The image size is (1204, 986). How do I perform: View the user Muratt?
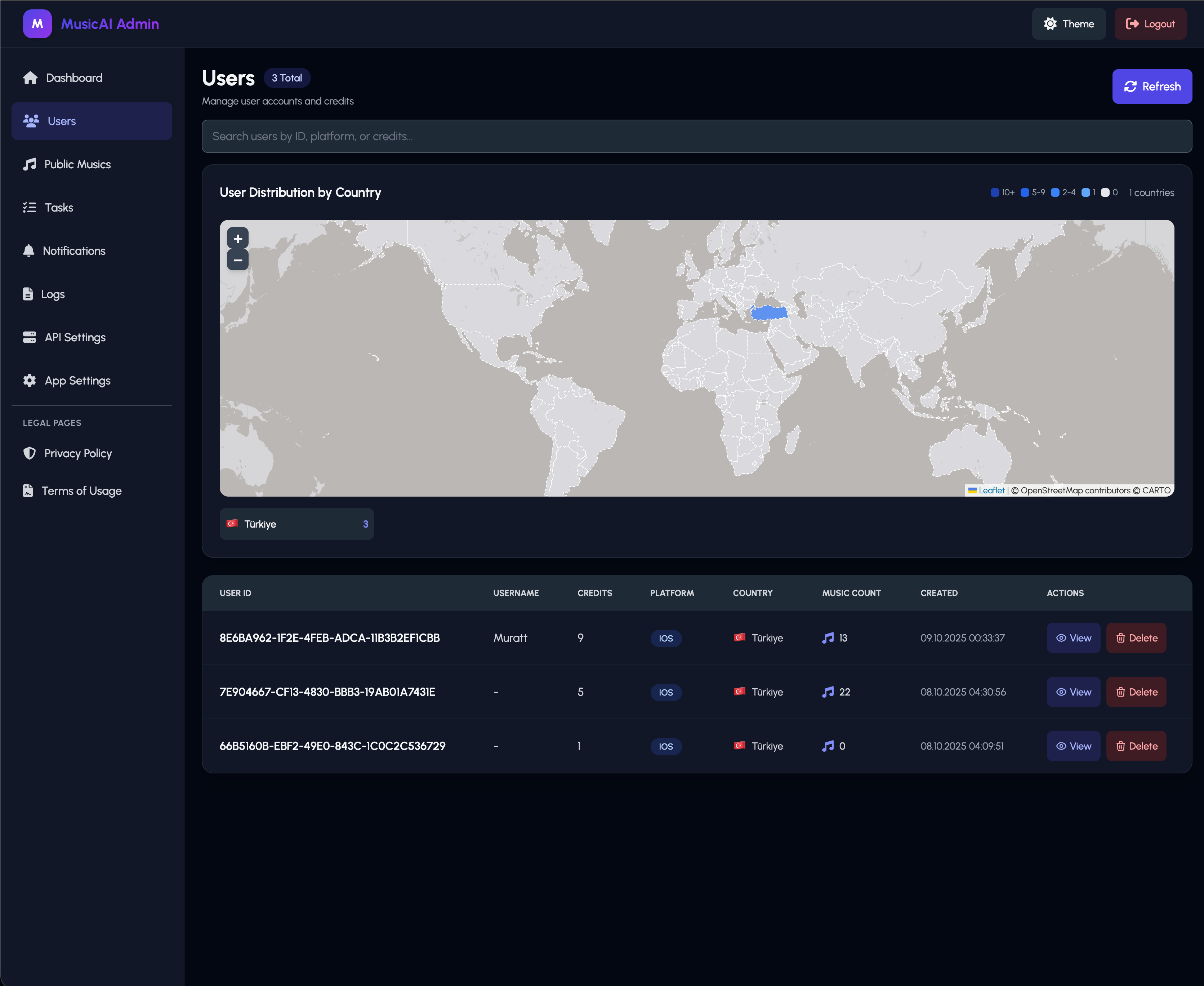pos(1073,638)
